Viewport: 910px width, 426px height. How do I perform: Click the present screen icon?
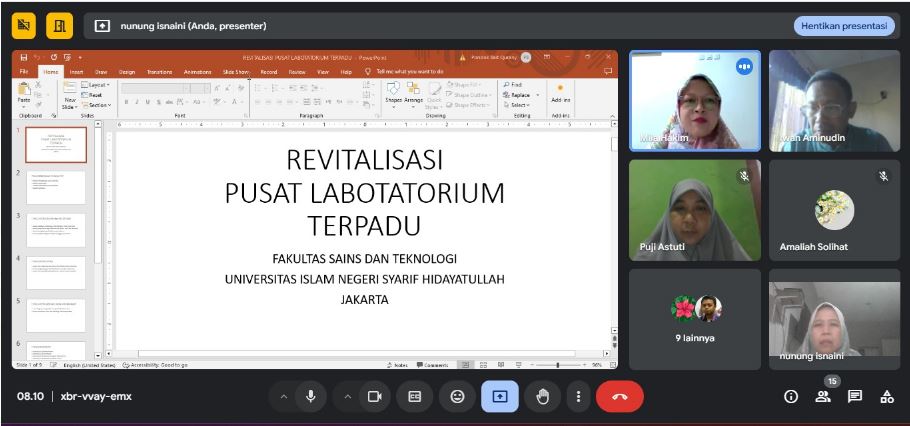[499, 396]
